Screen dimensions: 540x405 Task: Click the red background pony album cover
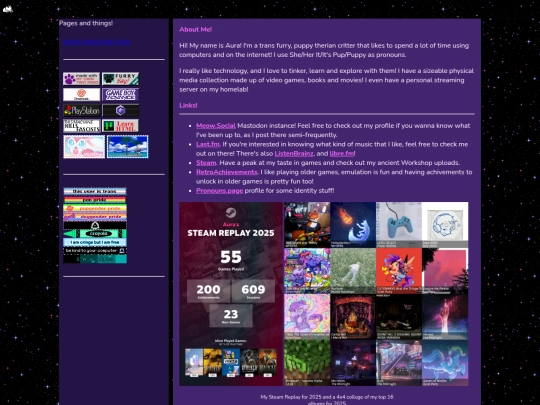399,271
